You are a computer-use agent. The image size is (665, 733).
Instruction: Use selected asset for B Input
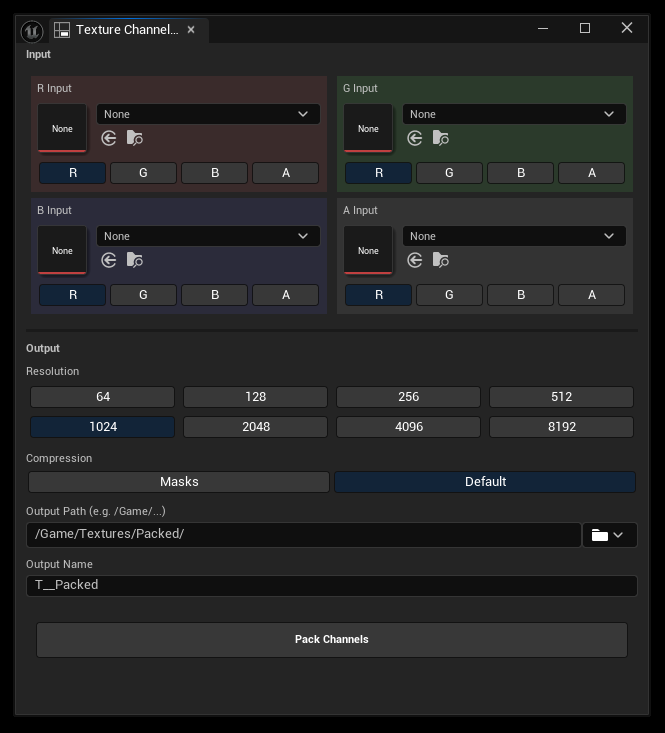(109, 260)
